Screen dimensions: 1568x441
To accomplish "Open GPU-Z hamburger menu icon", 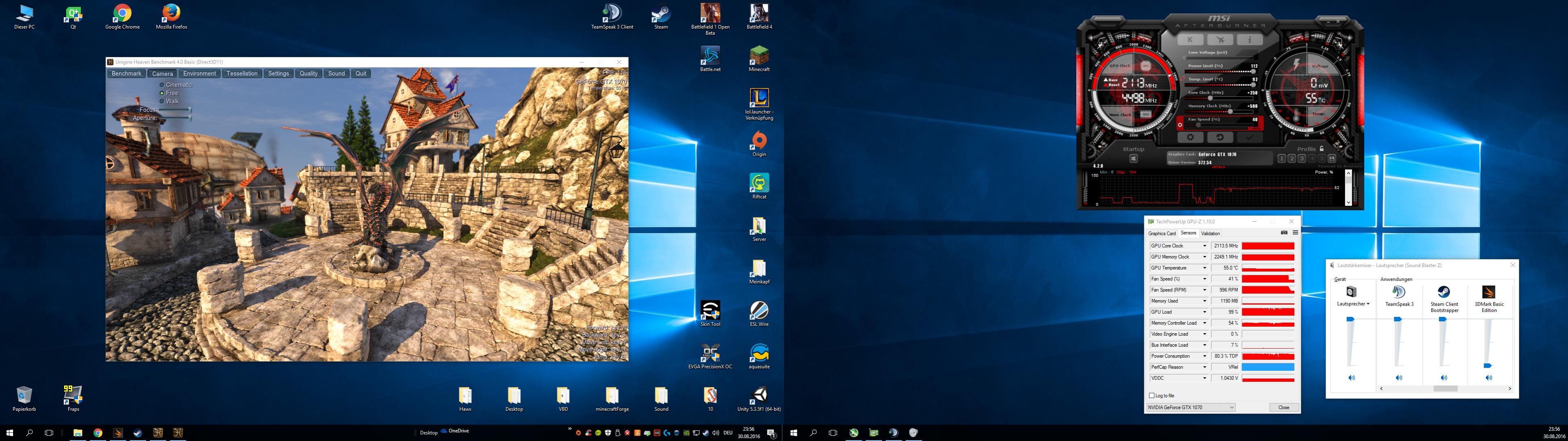I will point(1295,232).
